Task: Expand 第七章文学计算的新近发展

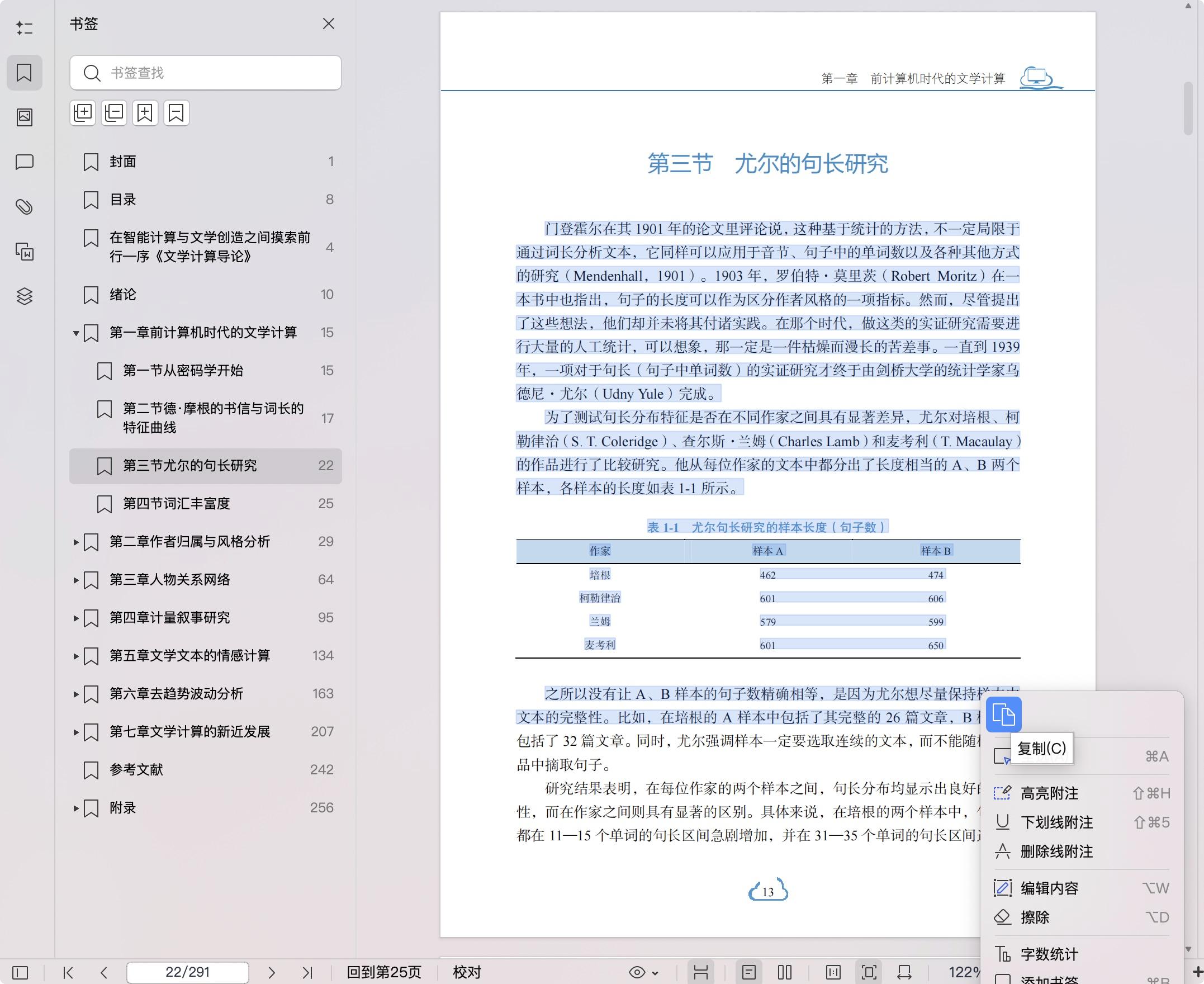Action: point(75,732)
